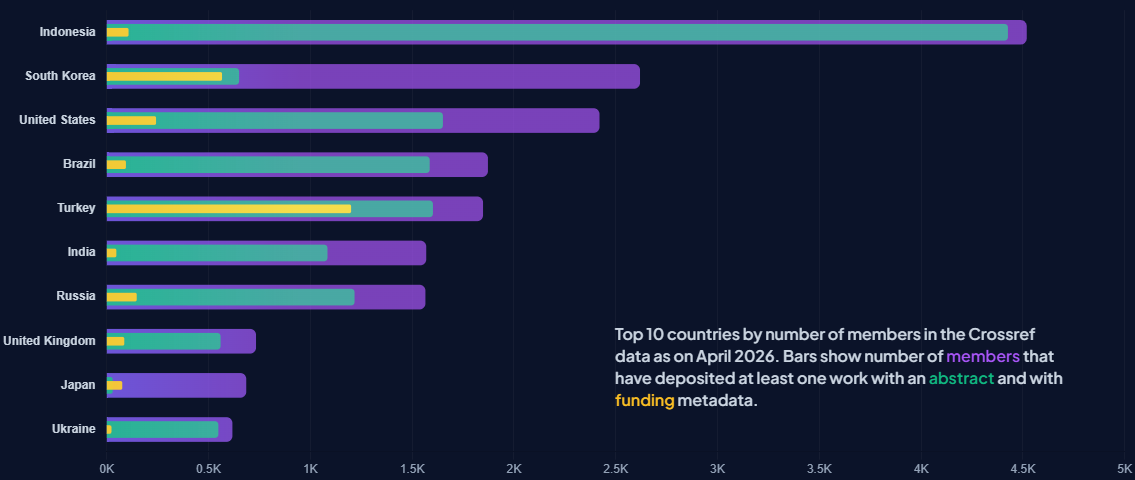The height and width of the screenshot is (480, 1135).
Task: Click the 2K axis tick label
Action: point(514,468)
